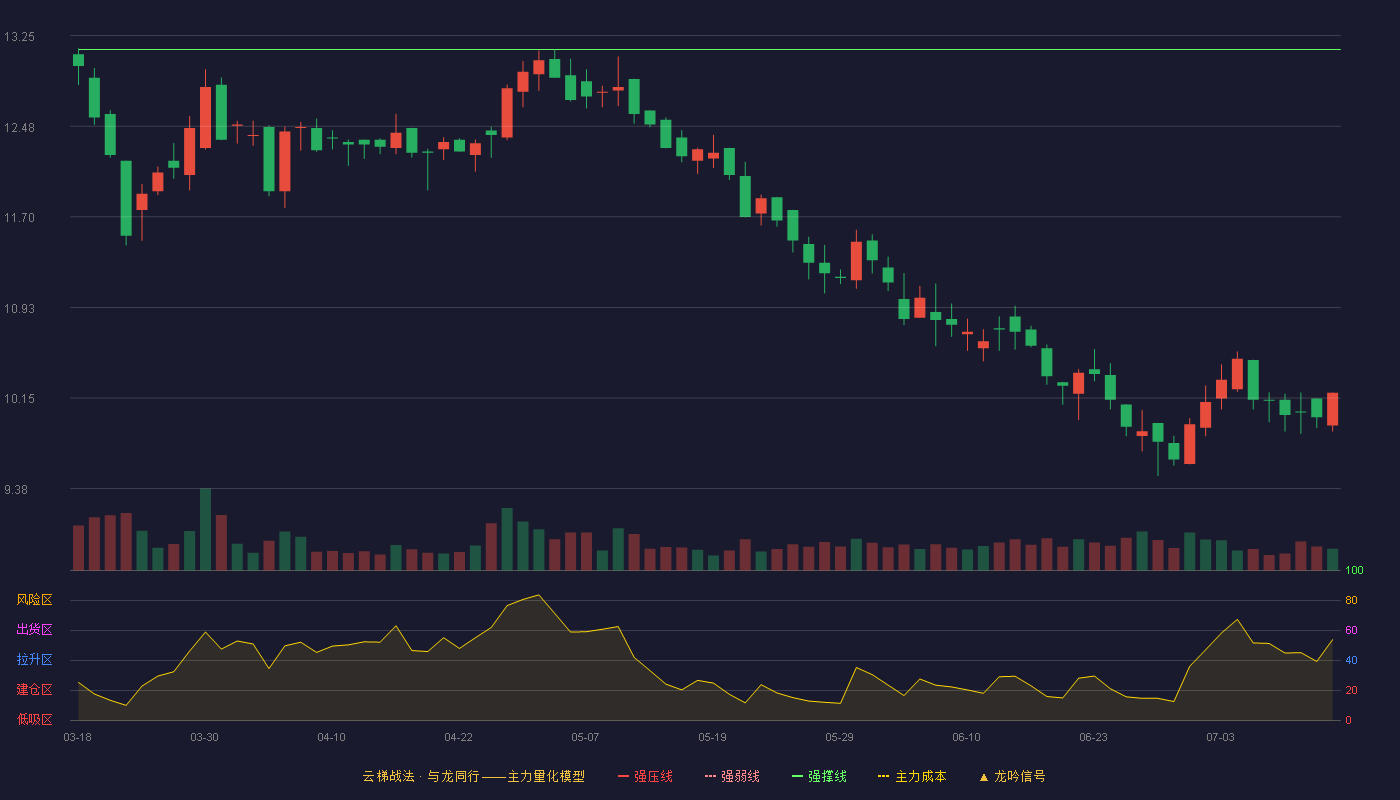The image size is (1400, 800).
Task: Click the 建仓区 zone label
Action: (x=34, y=690)
